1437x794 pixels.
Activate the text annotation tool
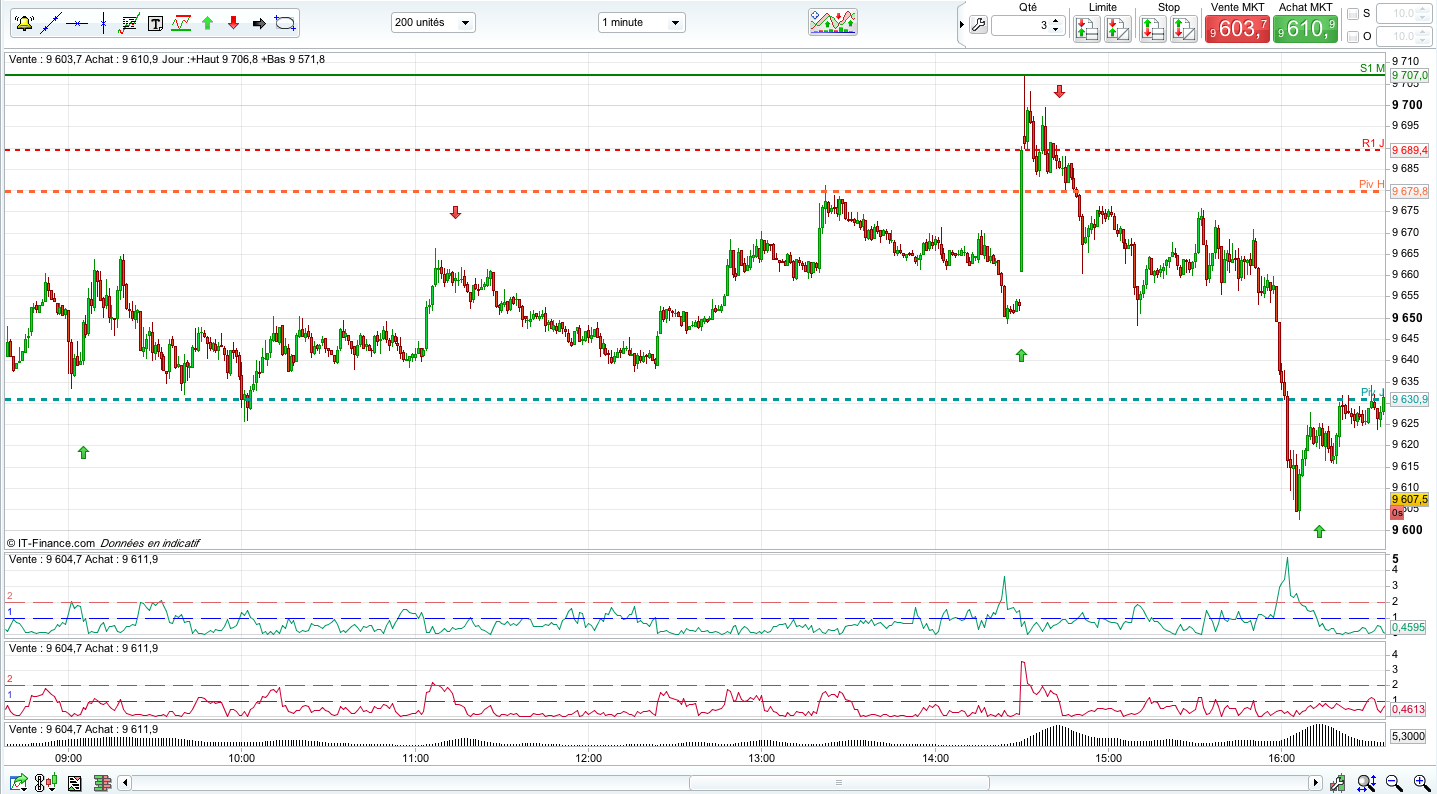pos(155,22)
